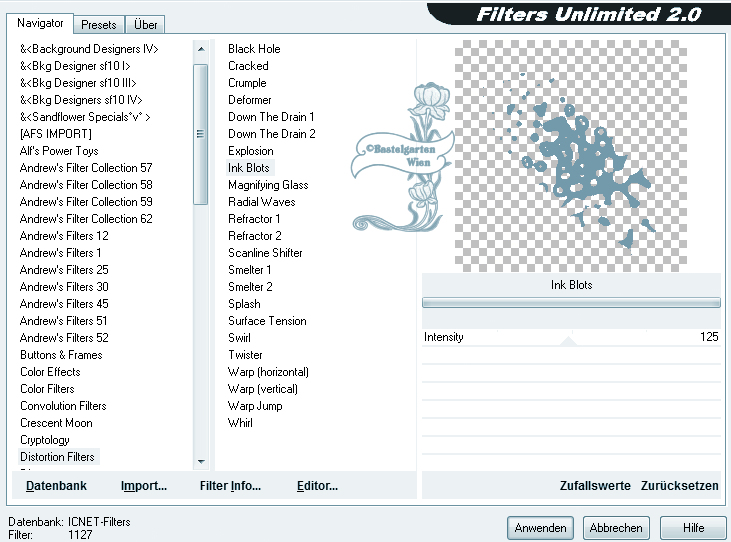Select [AFS IMPORT] category
Screen dimensions: 731x542
click(x=55, y=134)
